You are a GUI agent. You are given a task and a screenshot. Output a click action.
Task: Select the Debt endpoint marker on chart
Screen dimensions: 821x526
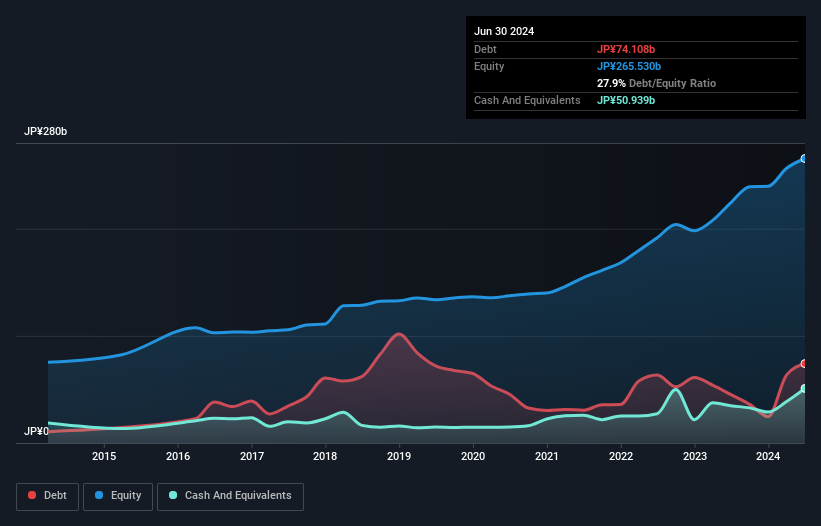point(804,364)
